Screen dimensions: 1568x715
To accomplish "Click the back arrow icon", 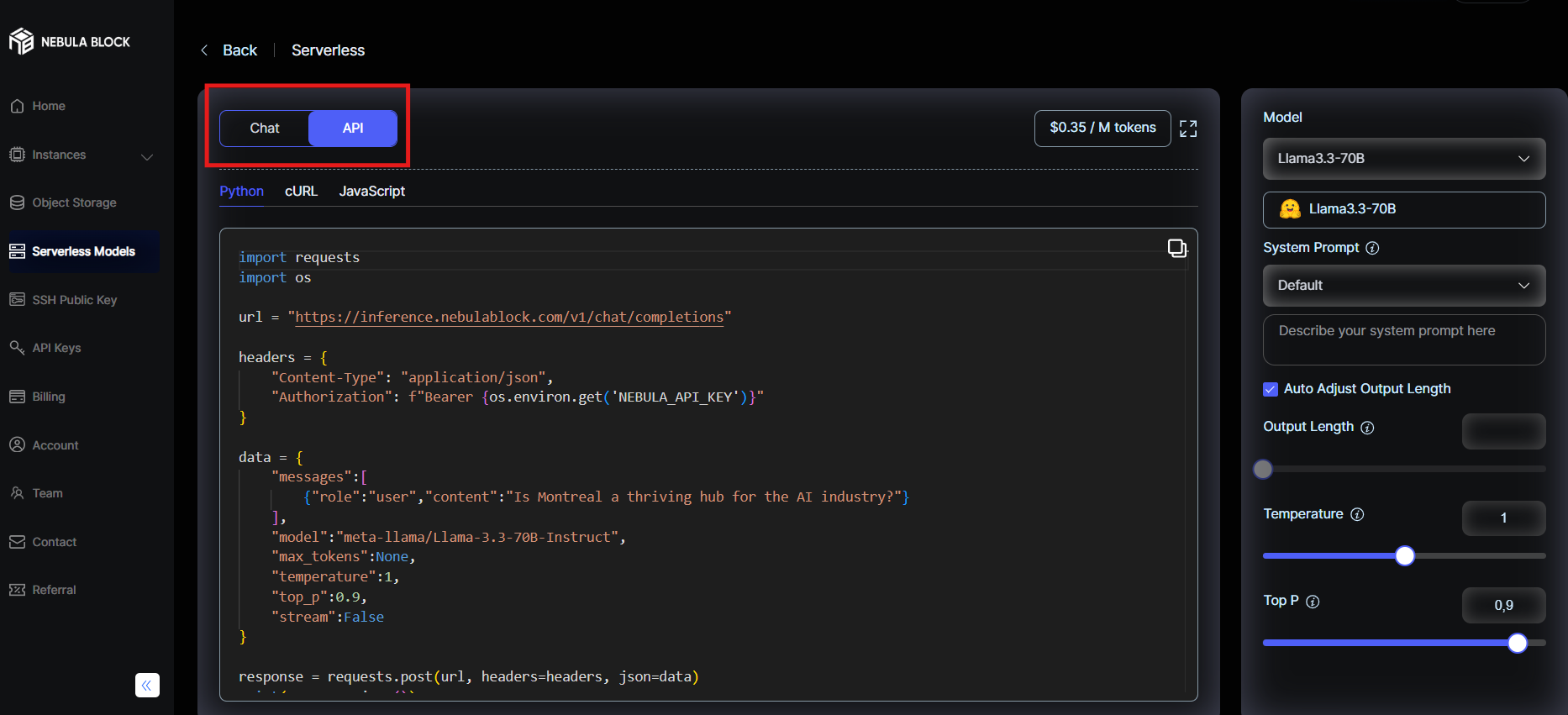I will click(204, 50).
